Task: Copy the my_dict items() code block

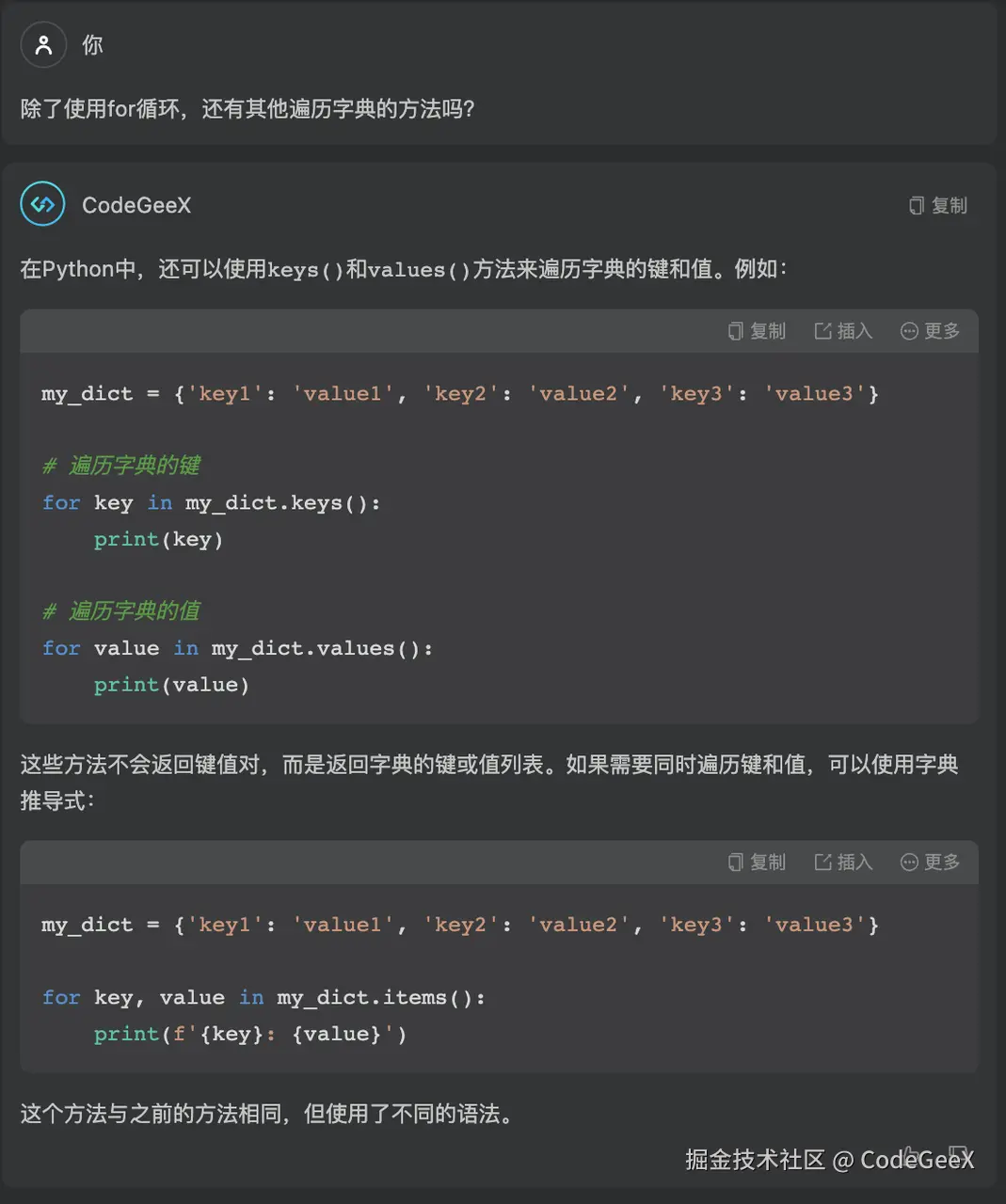Action: point(757,862)
